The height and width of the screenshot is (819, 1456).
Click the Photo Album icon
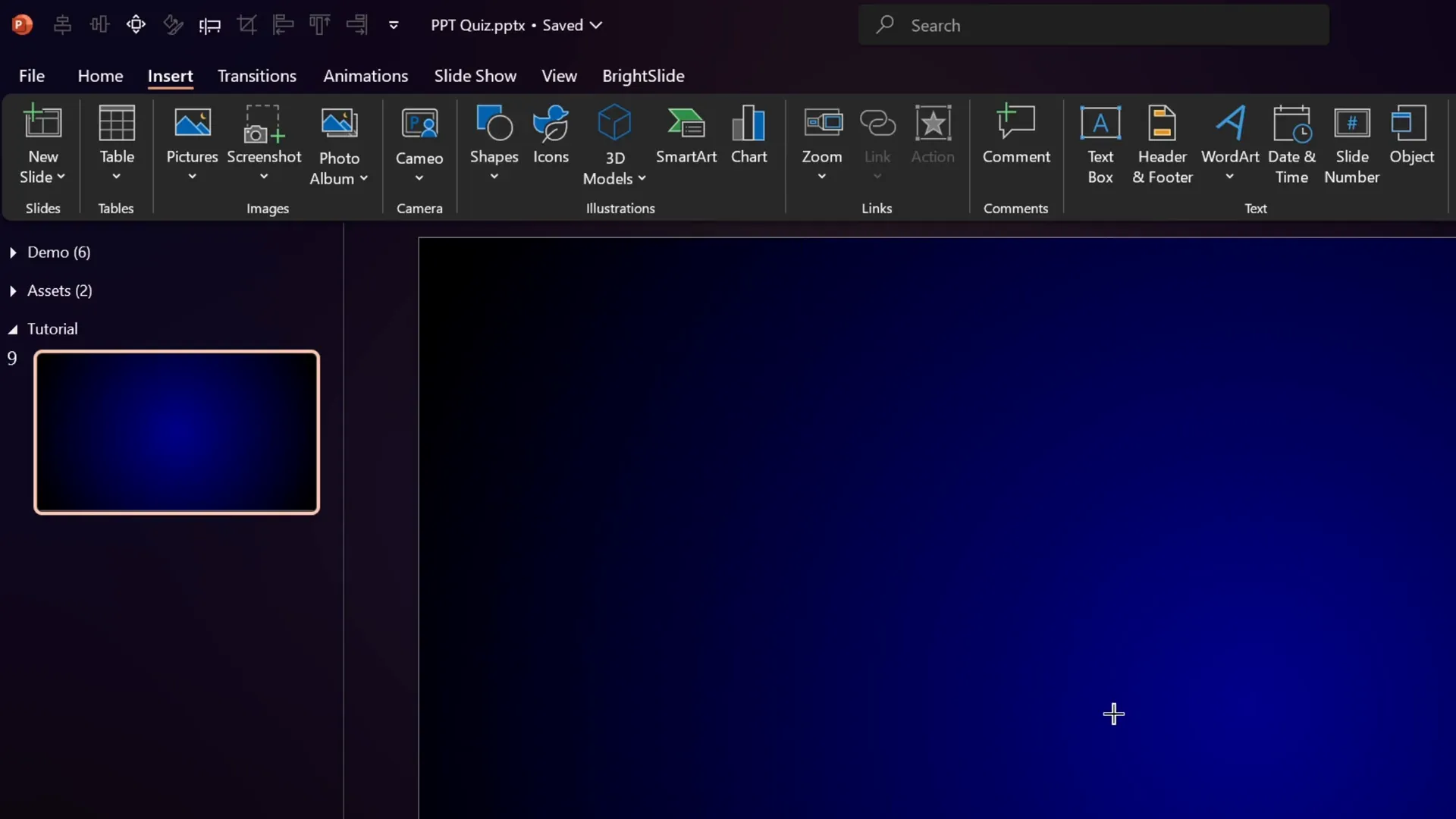(x=339, y=124)
